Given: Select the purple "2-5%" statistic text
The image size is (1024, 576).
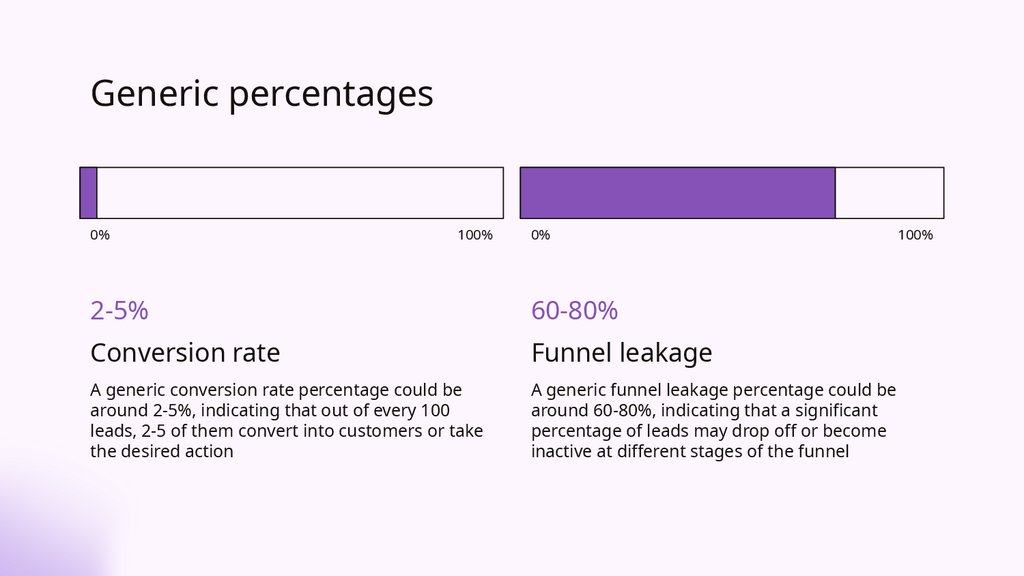Looking at the screenshot, I should [119, 311].
